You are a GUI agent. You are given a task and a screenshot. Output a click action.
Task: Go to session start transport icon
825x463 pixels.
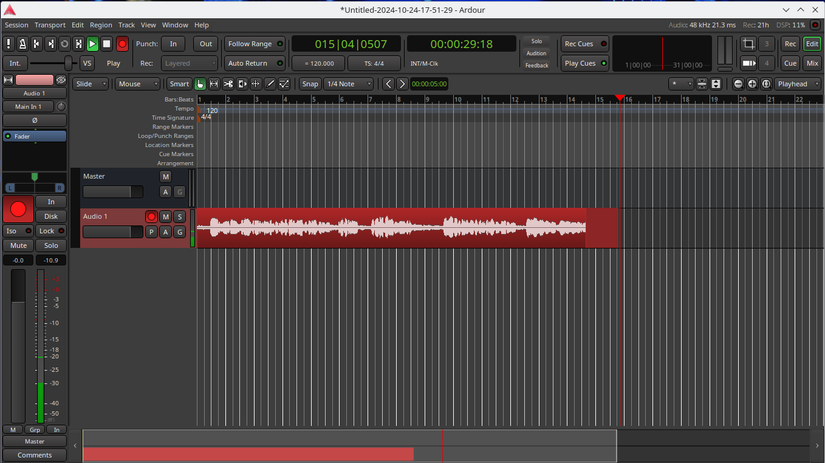[36, 44]
